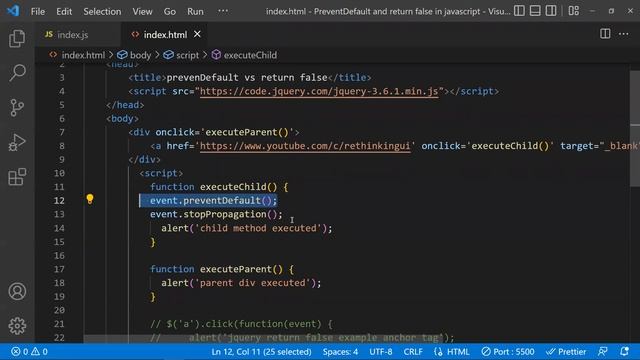This screenshot has width=640, height=360.
Task: Split the editor to the right
Action: click(x=605, y=34)
